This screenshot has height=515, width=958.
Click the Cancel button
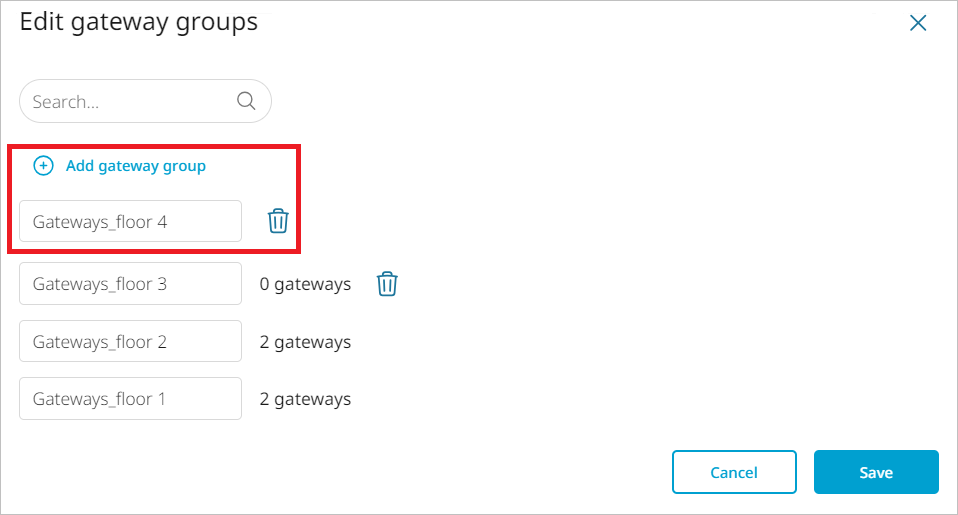point(734,472)
